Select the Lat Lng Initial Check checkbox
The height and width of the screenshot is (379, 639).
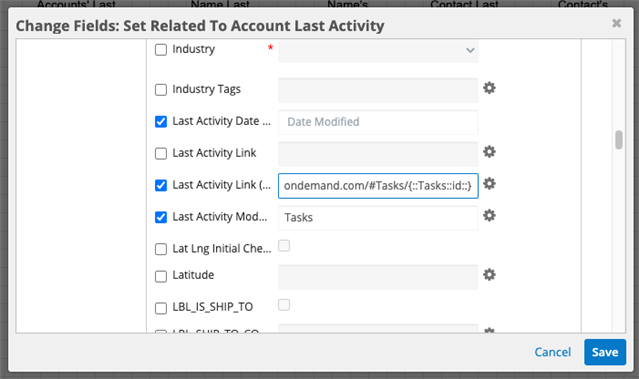161,249
